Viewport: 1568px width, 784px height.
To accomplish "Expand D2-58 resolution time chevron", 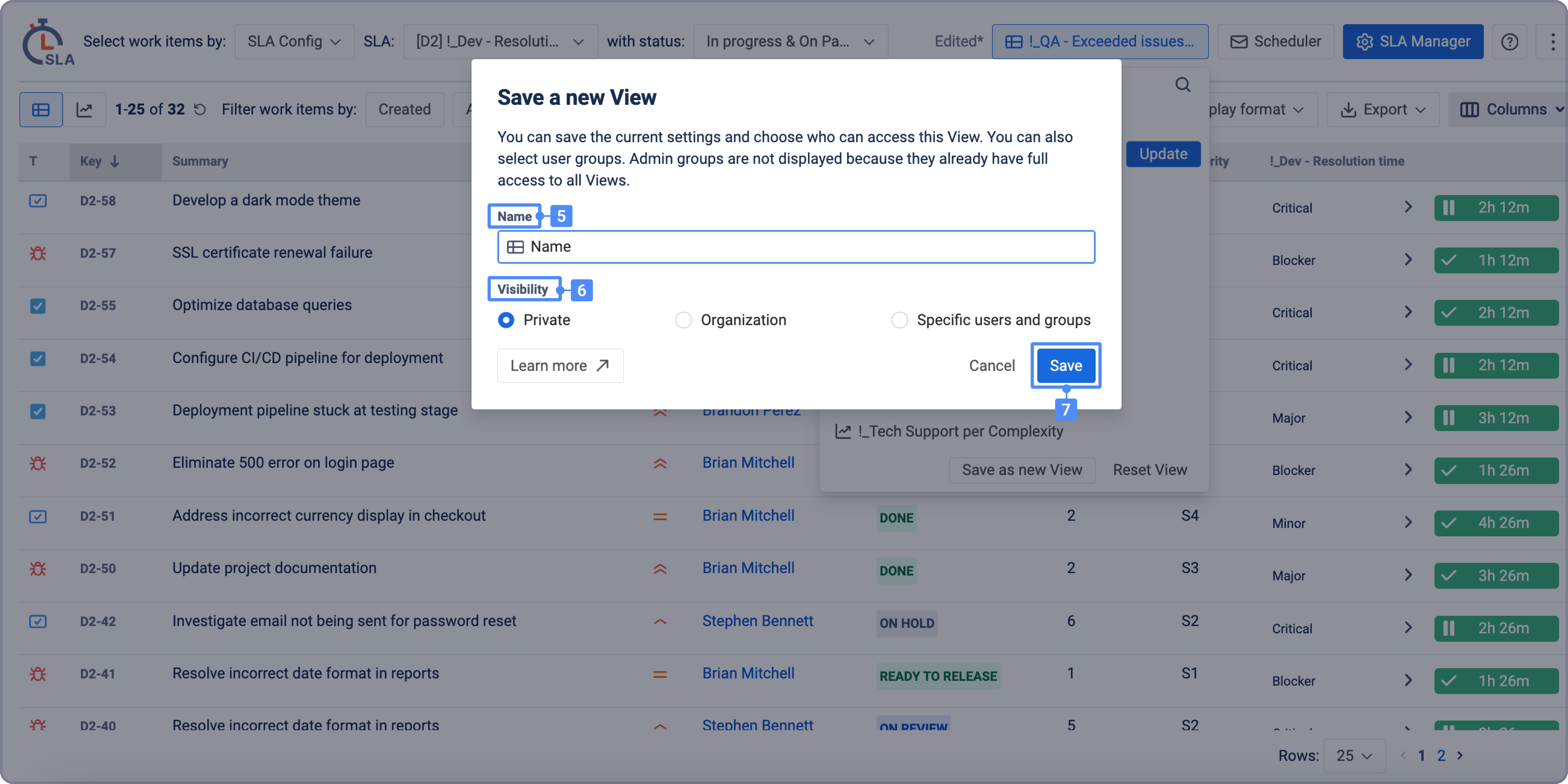I will pos(1408,207).
